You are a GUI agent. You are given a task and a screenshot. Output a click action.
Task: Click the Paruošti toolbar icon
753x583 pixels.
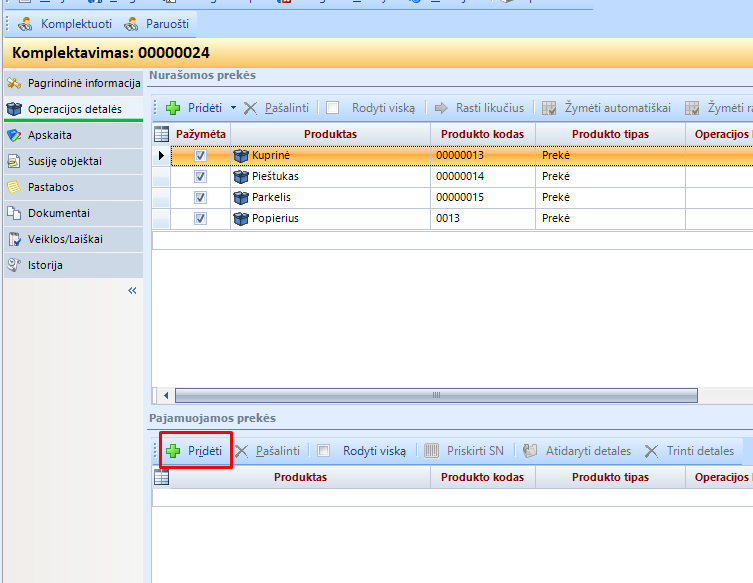point(131,24)
